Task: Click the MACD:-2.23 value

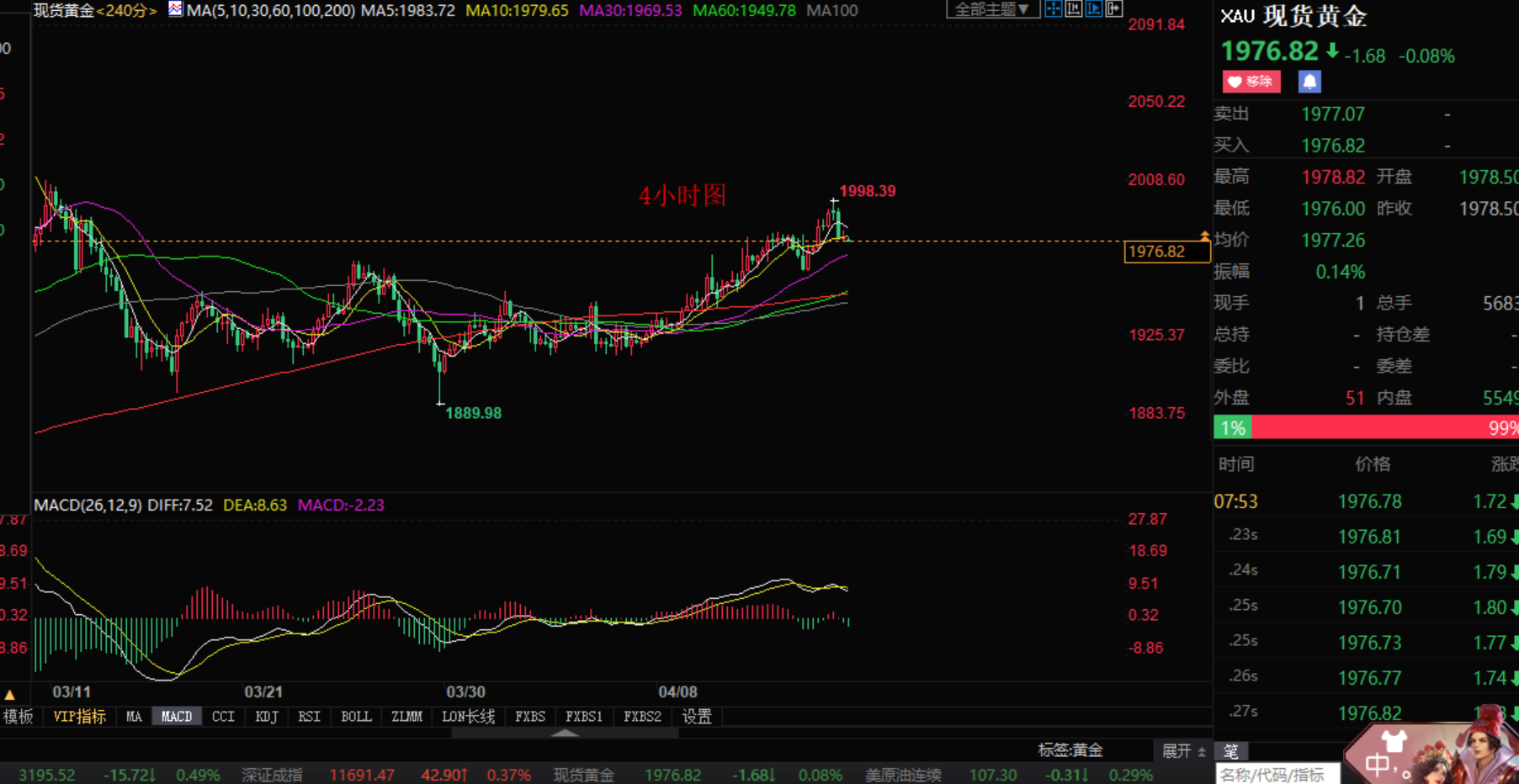Action: (341, 505)
